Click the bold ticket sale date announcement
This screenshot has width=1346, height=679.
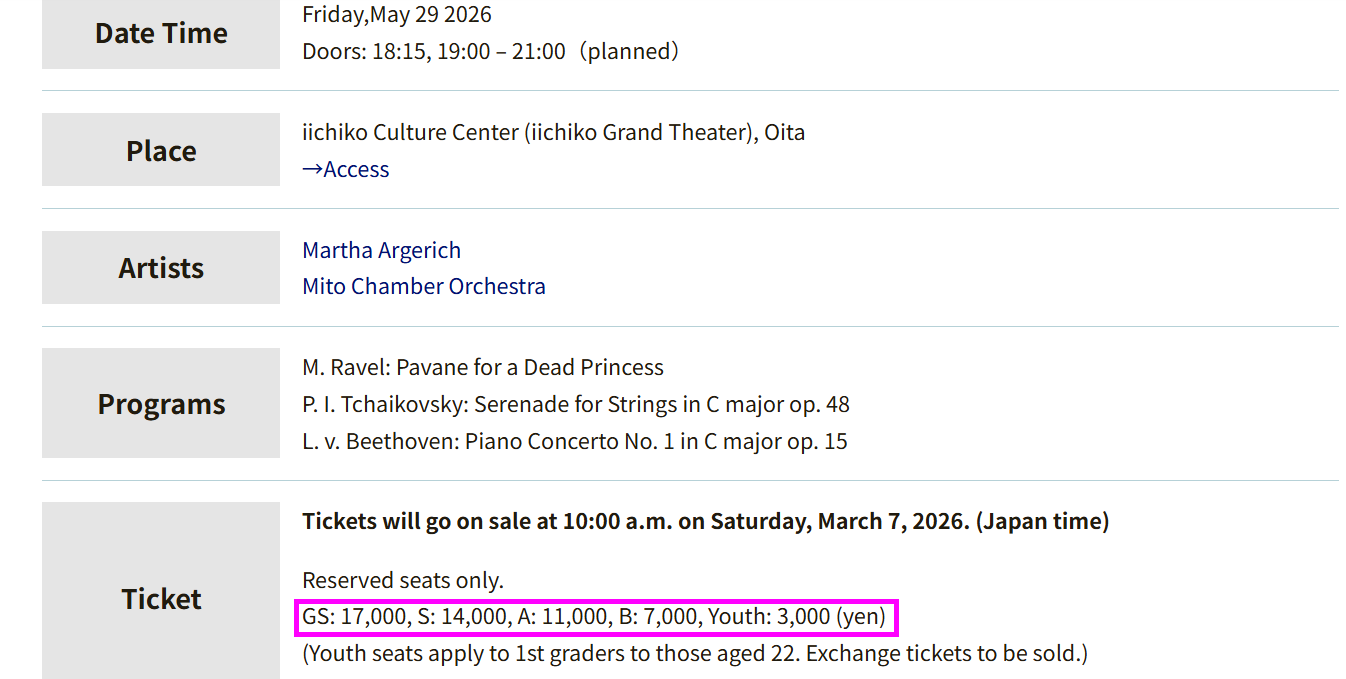coord(705,522)
